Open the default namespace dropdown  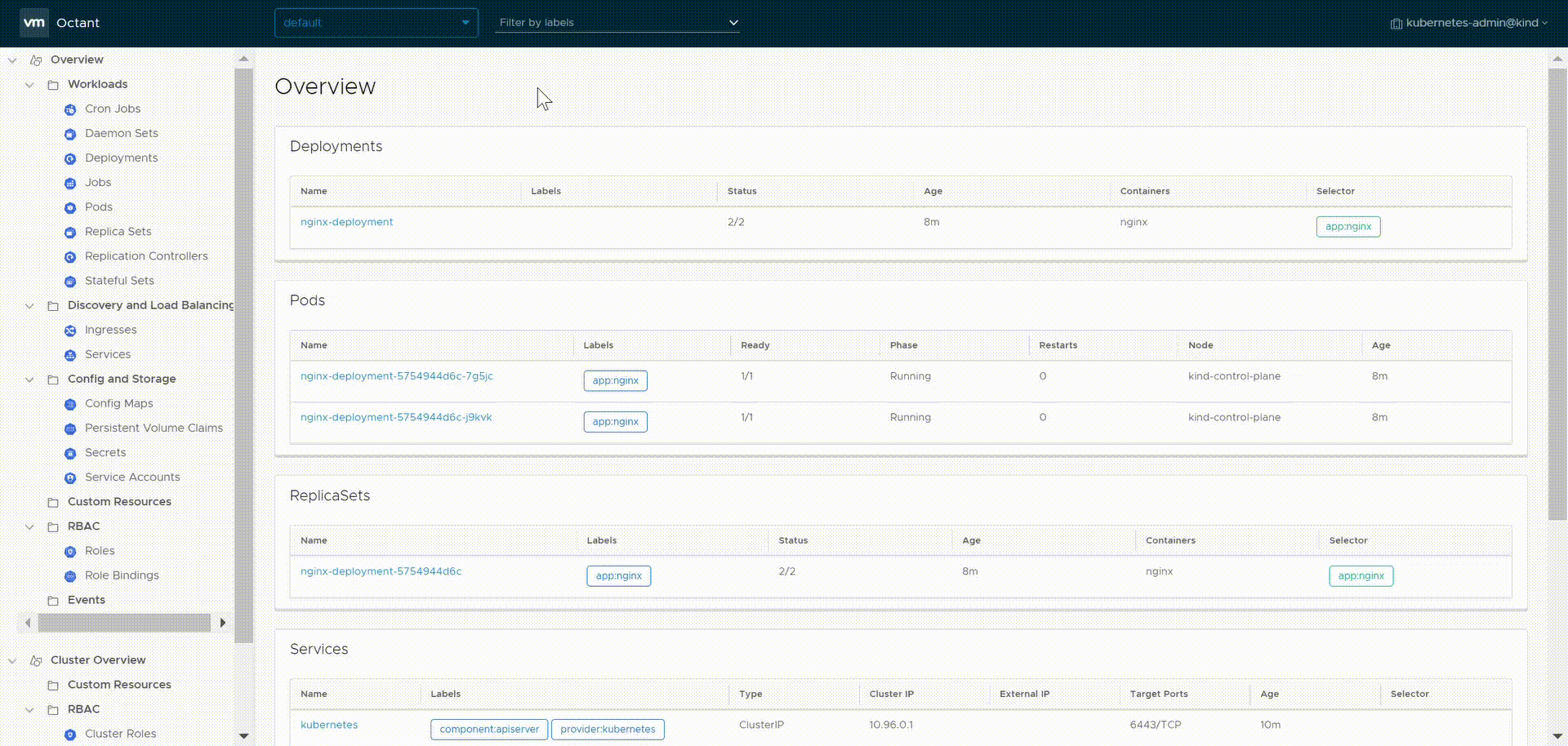tap(376, 23)
